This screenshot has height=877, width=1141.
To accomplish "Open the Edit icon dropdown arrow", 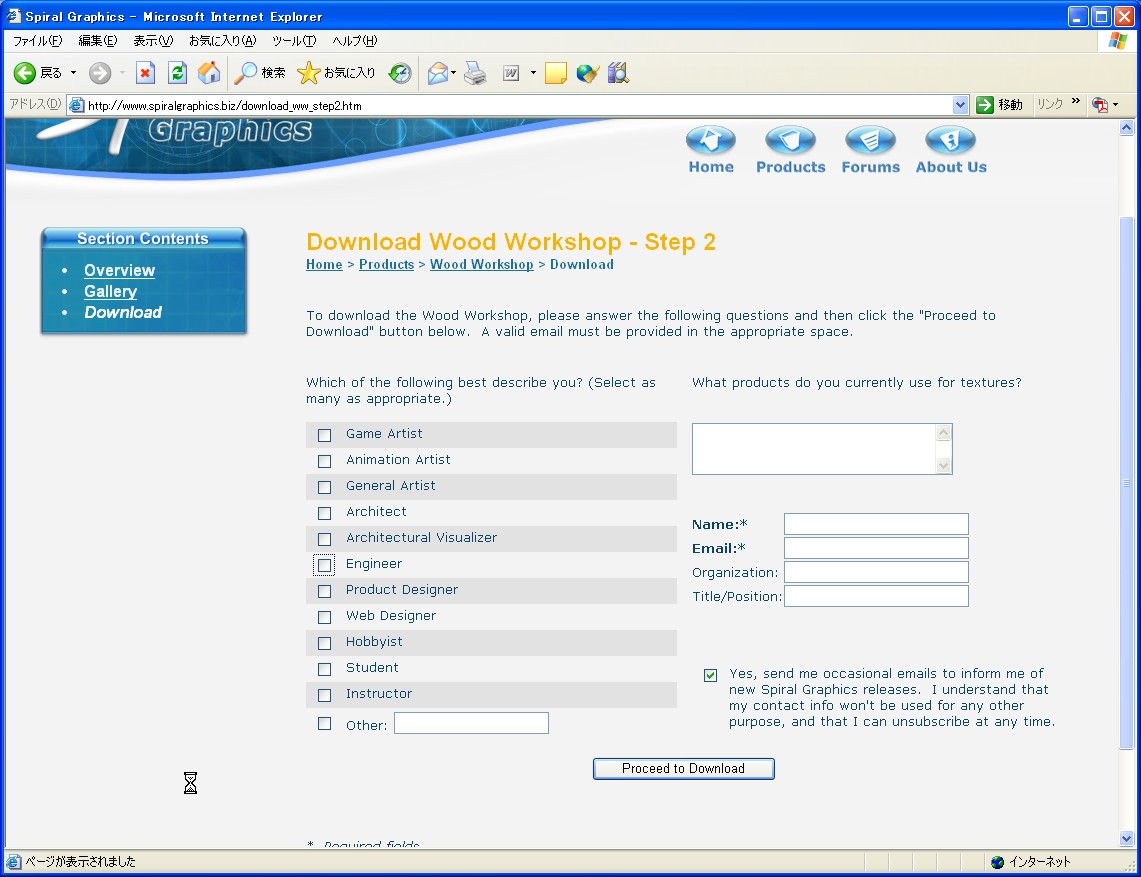I will [533, 73].
